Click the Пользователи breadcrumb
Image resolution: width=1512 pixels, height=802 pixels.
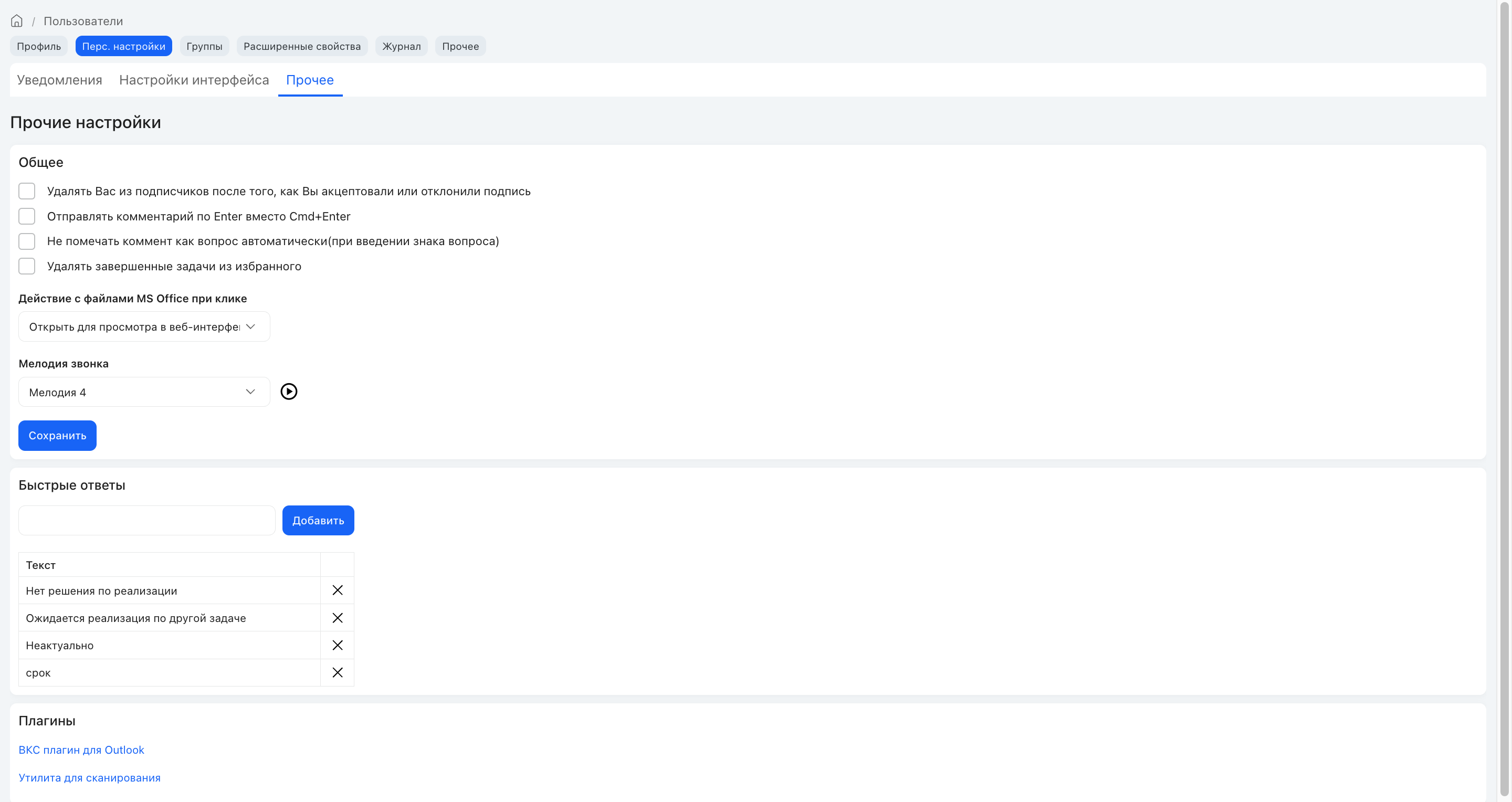(83, 21)
